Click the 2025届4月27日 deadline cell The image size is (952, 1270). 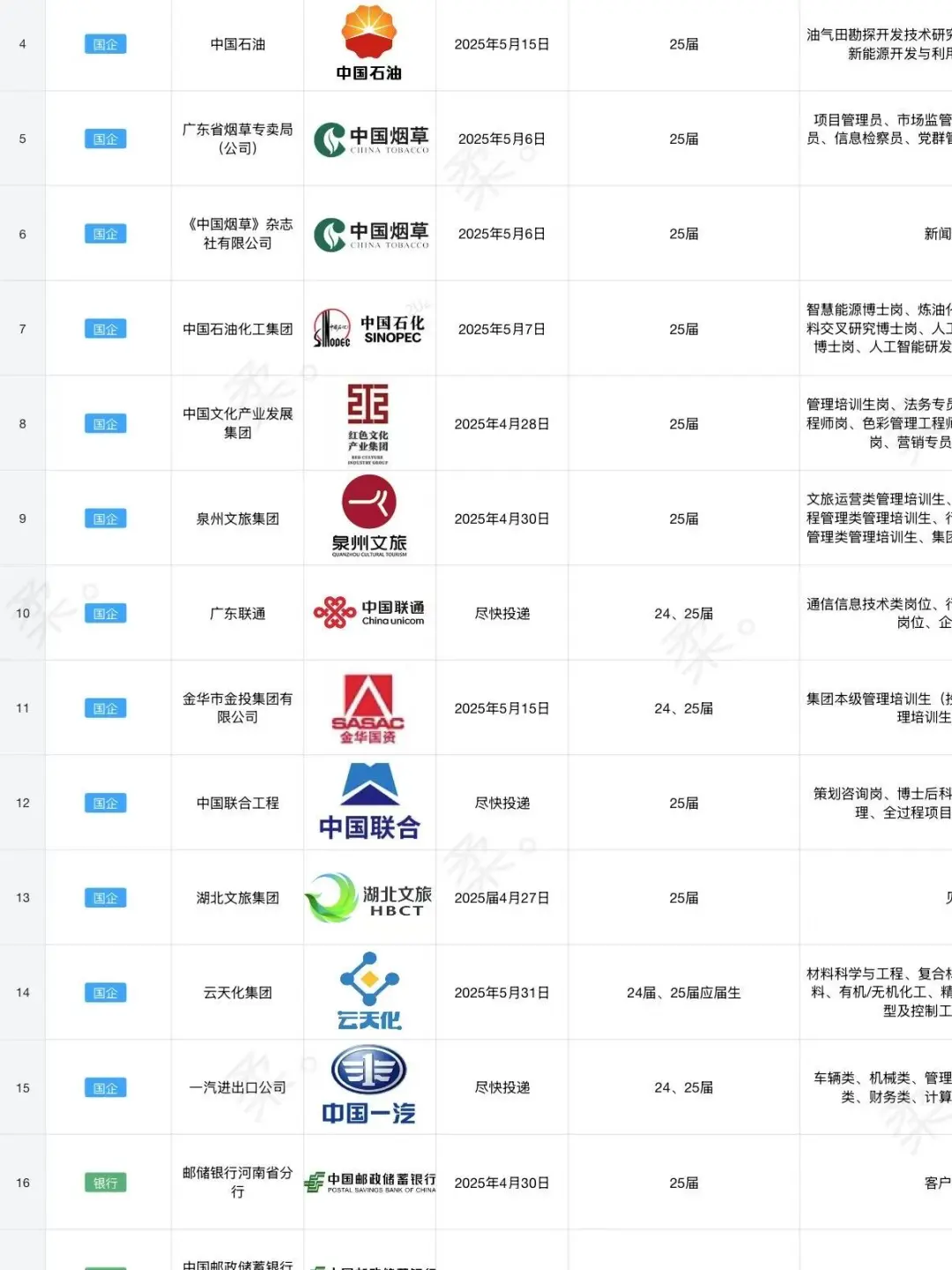click(x=502, y=898)
